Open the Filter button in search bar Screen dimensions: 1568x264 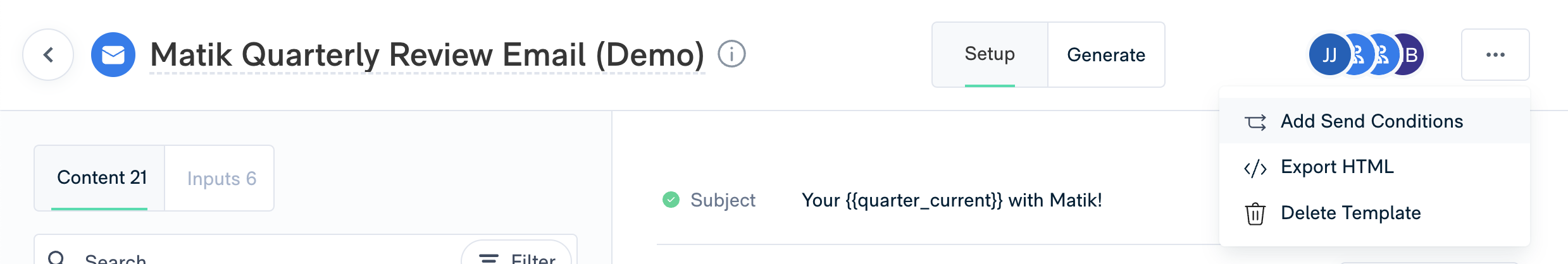pos(516,255)
